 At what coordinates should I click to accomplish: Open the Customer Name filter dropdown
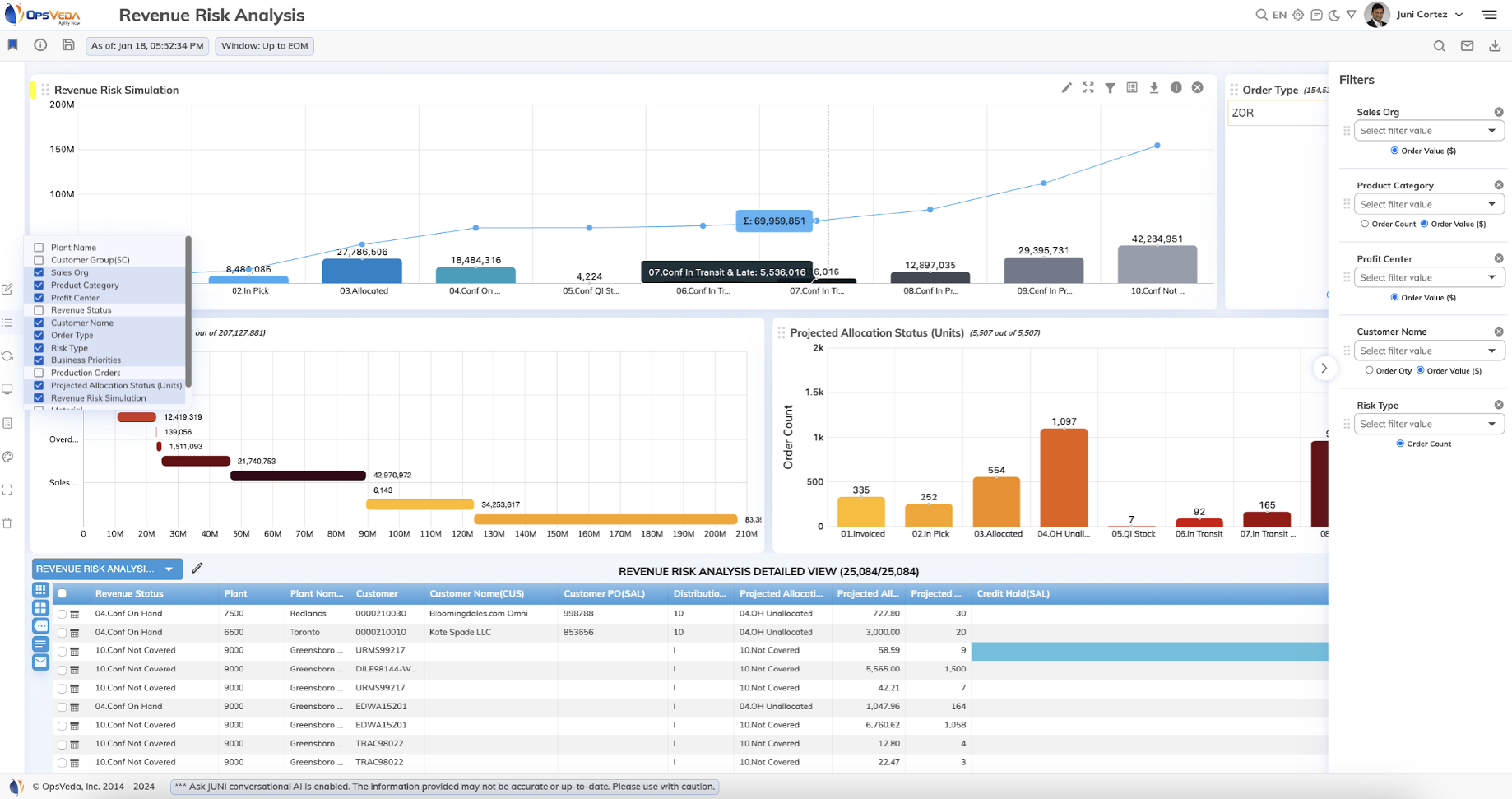coord(1429,351)
